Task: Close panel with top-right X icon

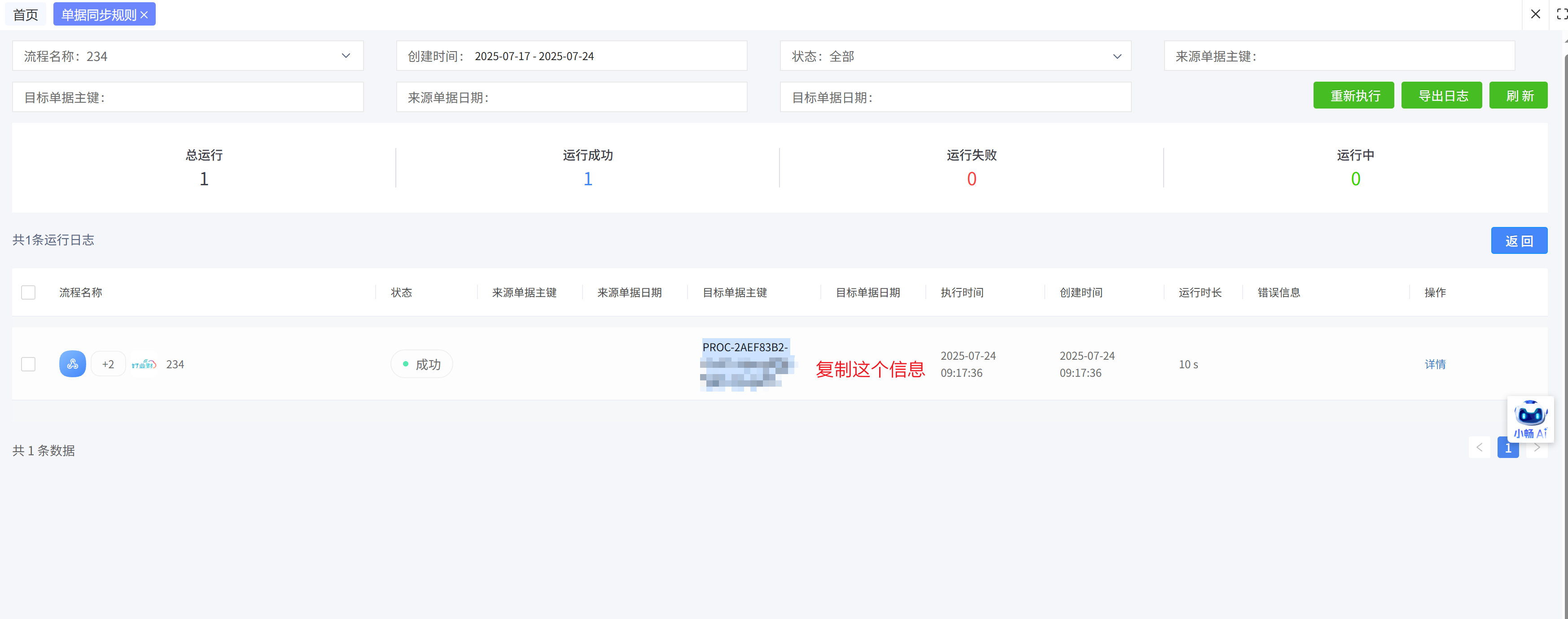Action: (1535, 14)
